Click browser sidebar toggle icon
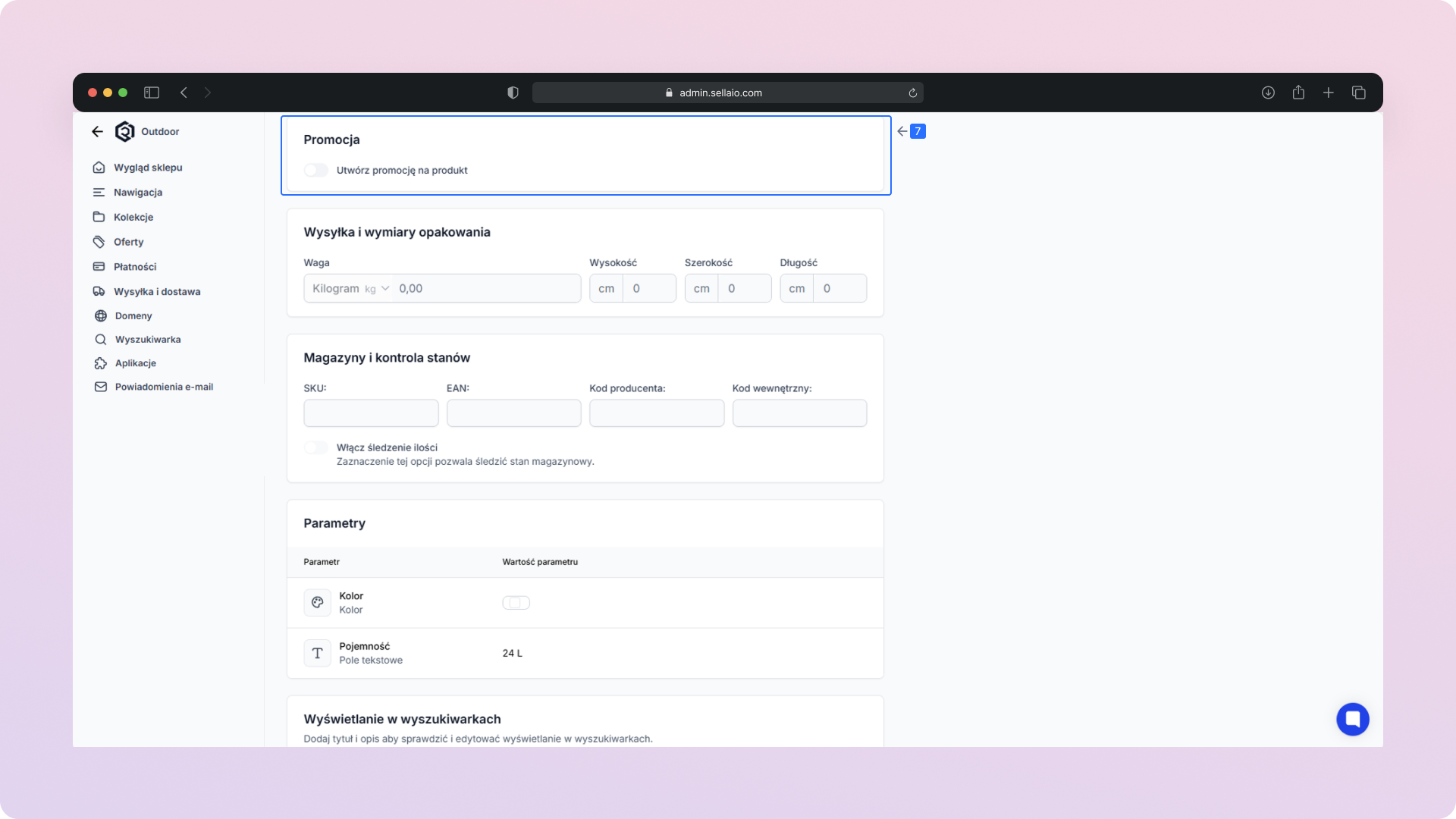1456x819 pixels. click(x=152, y=93)
